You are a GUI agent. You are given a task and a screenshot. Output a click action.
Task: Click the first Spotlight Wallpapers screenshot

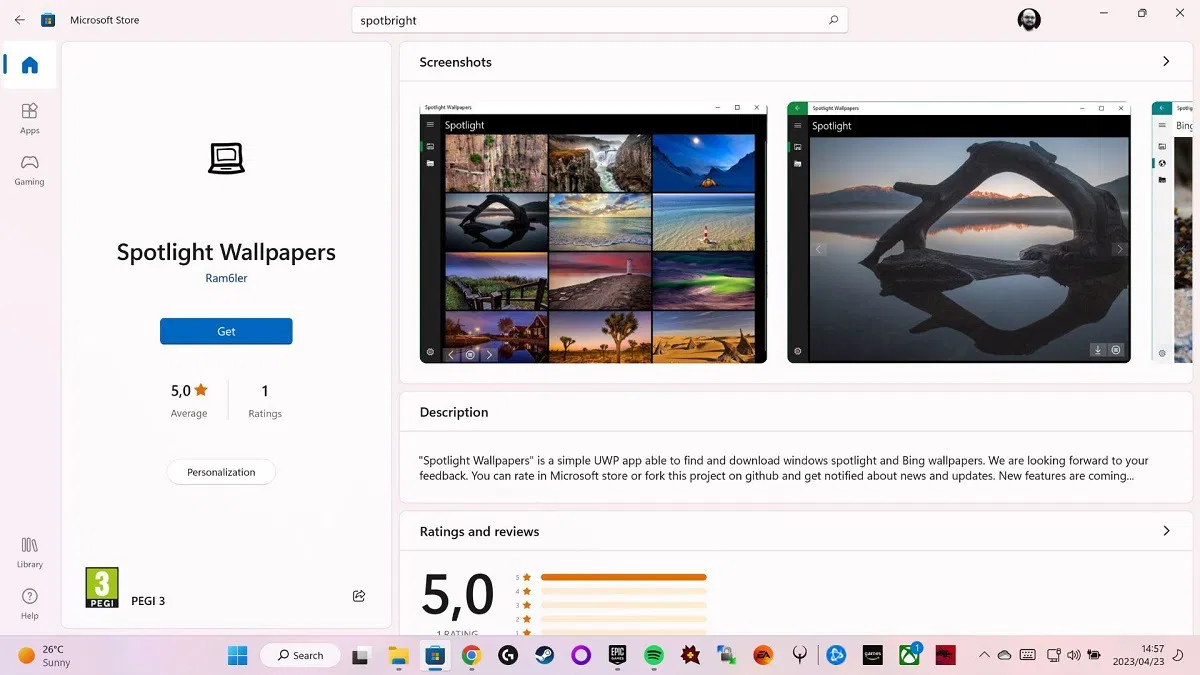coord(593,233)
